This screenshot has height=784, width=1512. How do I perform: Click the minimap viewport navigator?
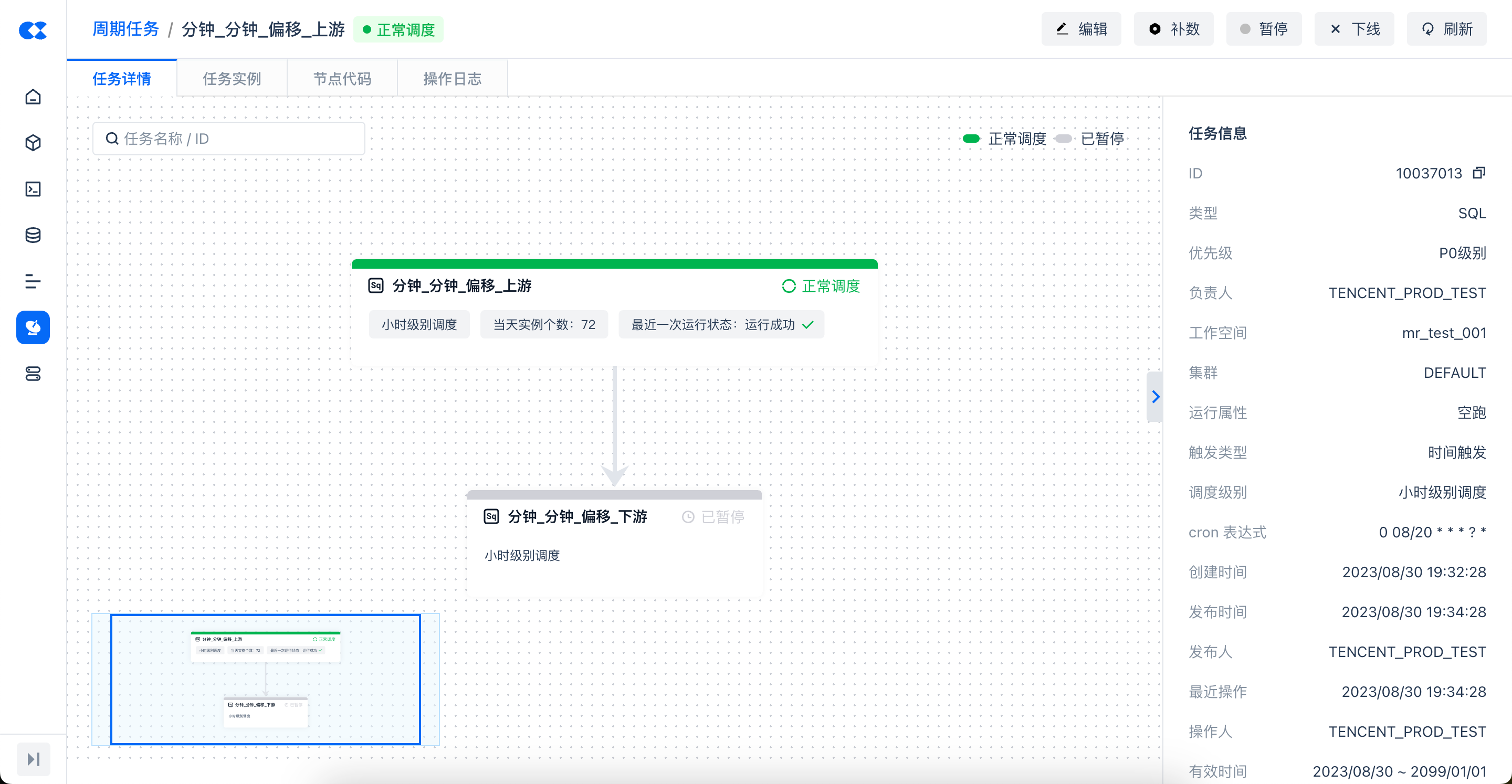[265, 680]
